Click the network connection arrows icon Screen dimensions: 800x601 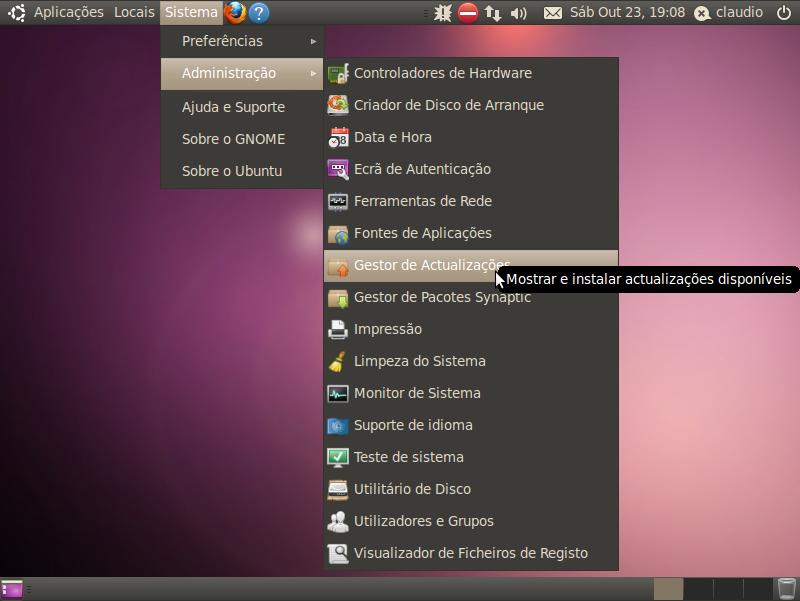[x=493, y=13]
